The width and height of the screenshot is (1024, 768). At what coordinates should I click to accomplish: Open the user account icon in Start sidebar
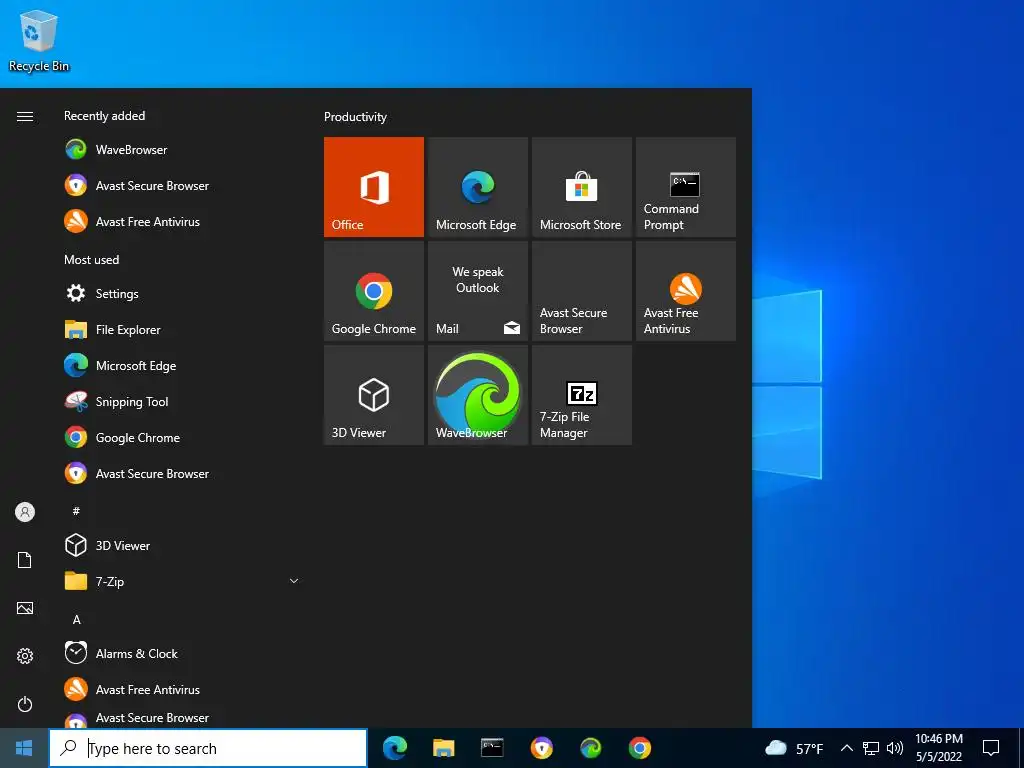point(25,512)
